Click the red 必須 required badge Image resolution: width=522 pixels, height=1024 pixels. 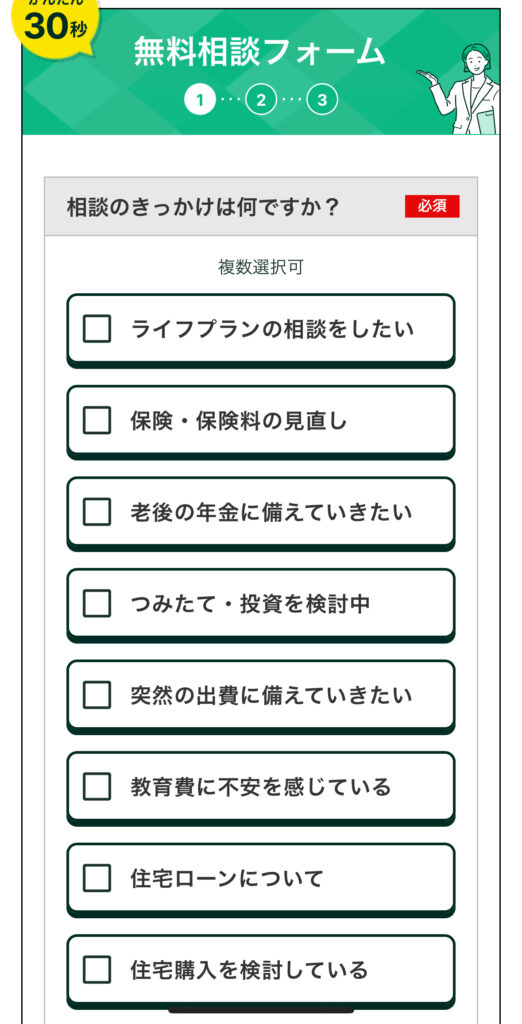coord(432,206)
